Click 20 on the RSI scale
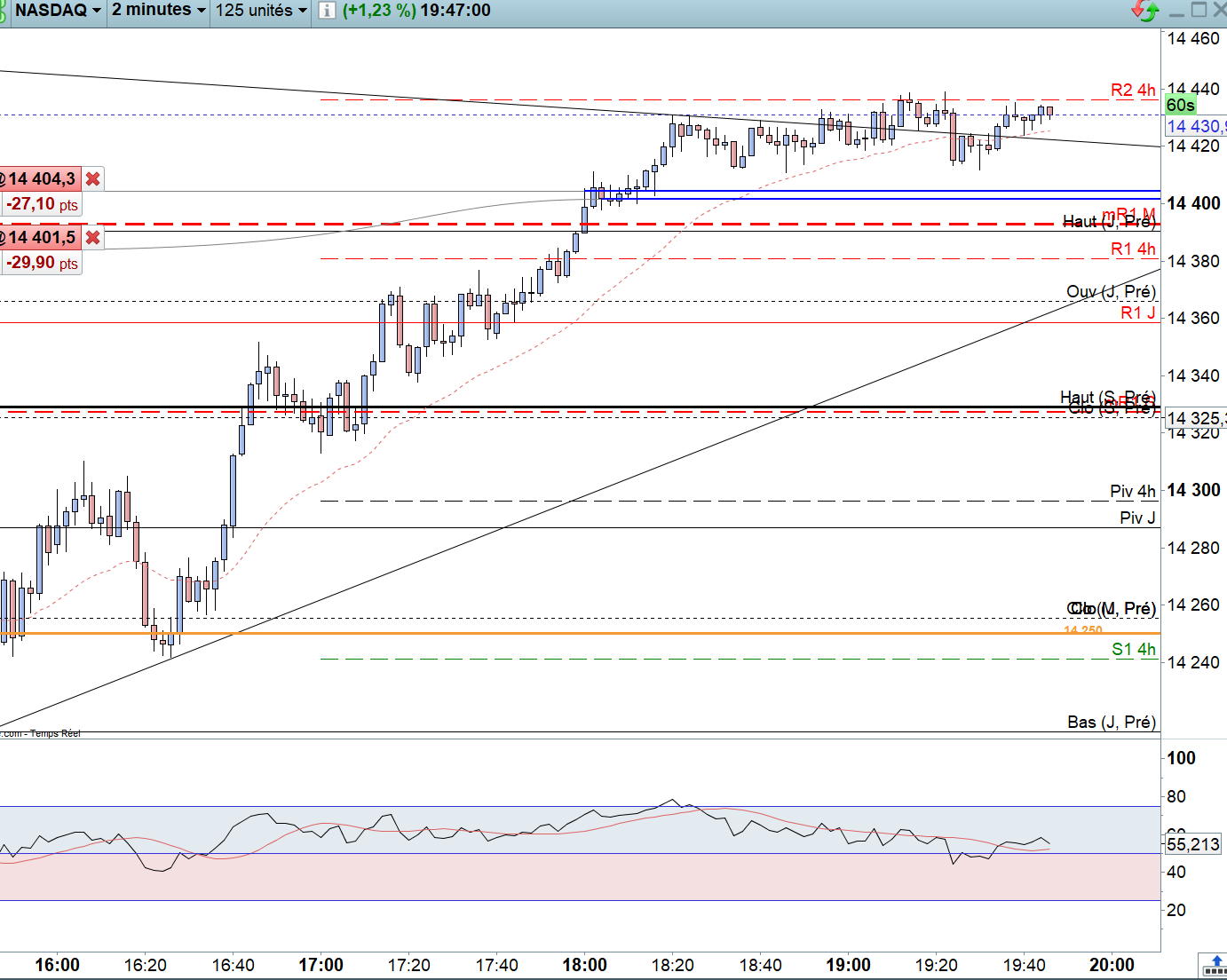 tap(1176, 910)
